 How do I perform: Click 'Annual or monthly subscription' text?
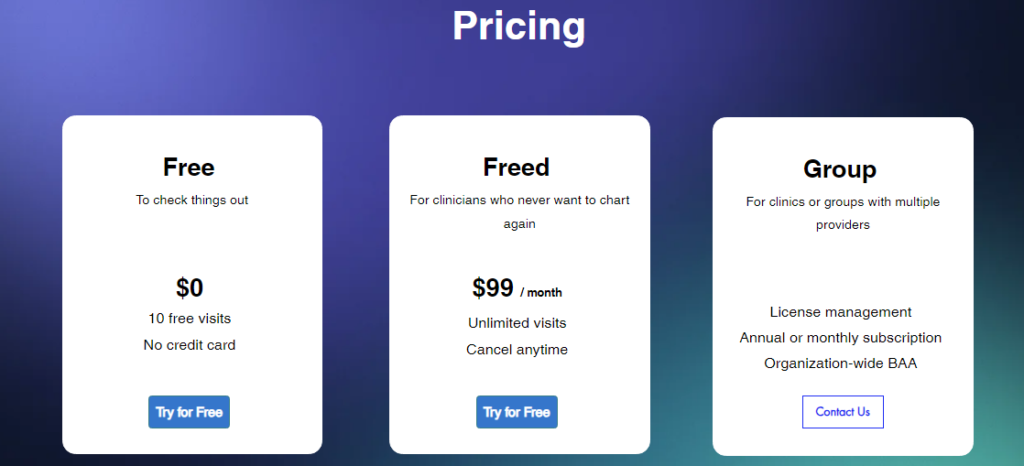click(x=841, y=338)
